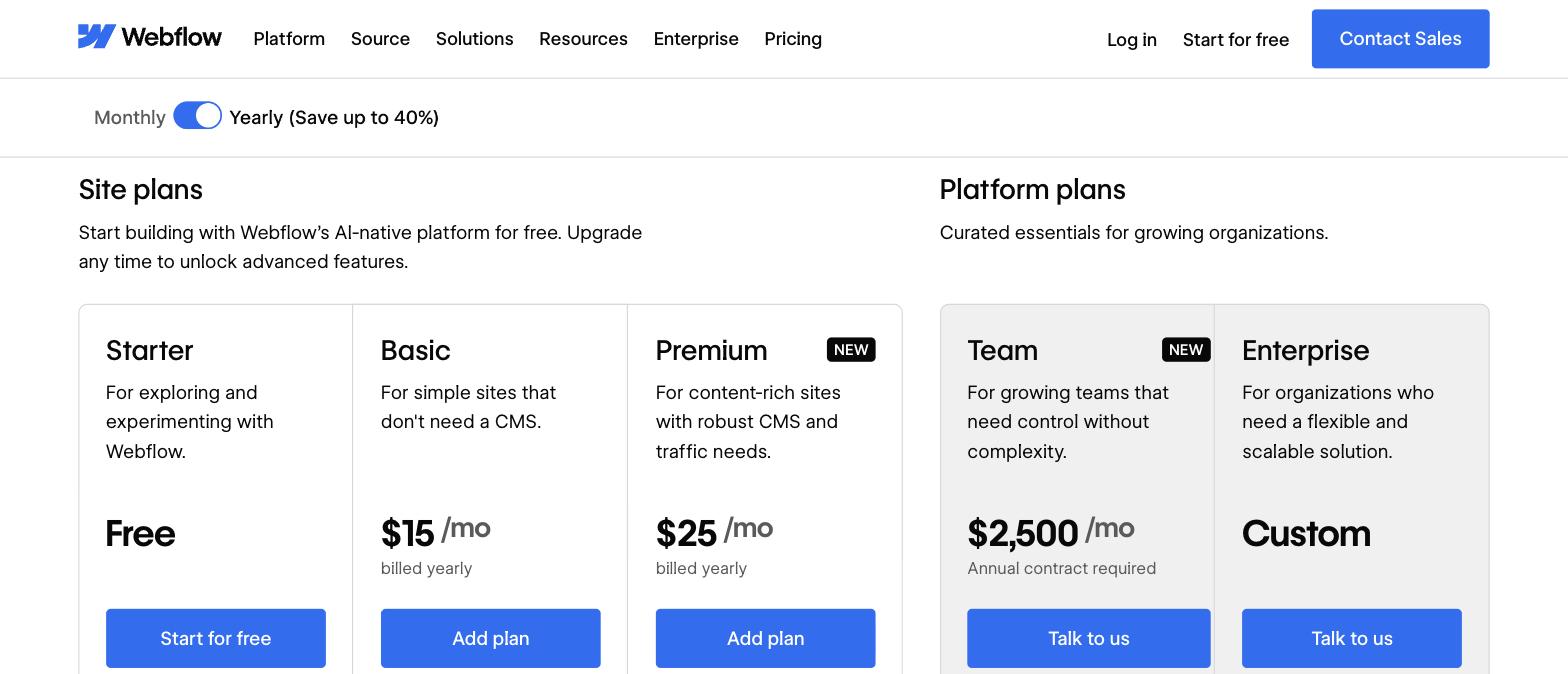The height and width of the screenshot is (674, 1568).
Task: Click billed yearly under the Basic price
Action: click(426, 569)
